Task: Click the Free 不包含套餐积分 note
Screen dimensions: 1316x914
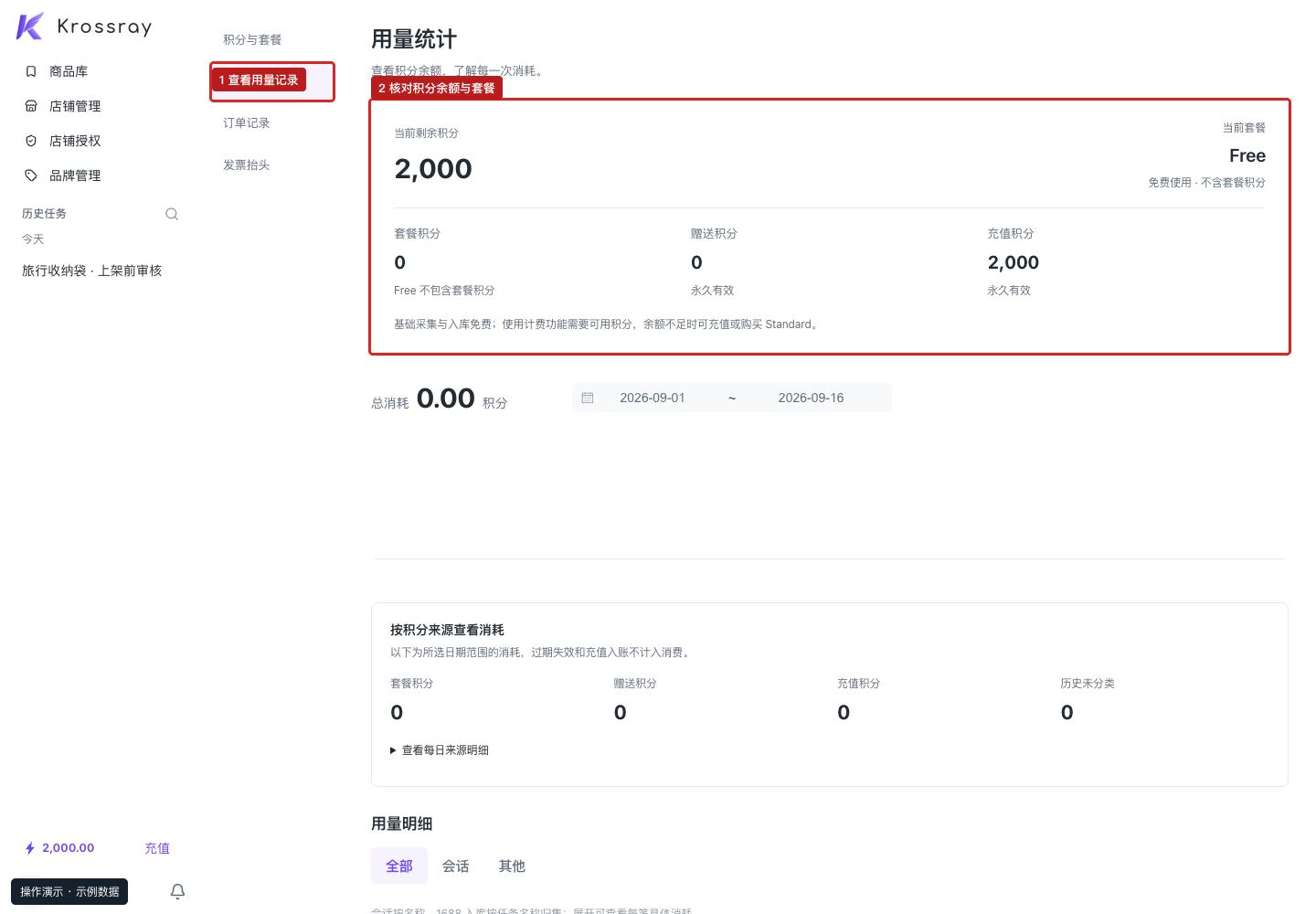Action: pos(444,291)
